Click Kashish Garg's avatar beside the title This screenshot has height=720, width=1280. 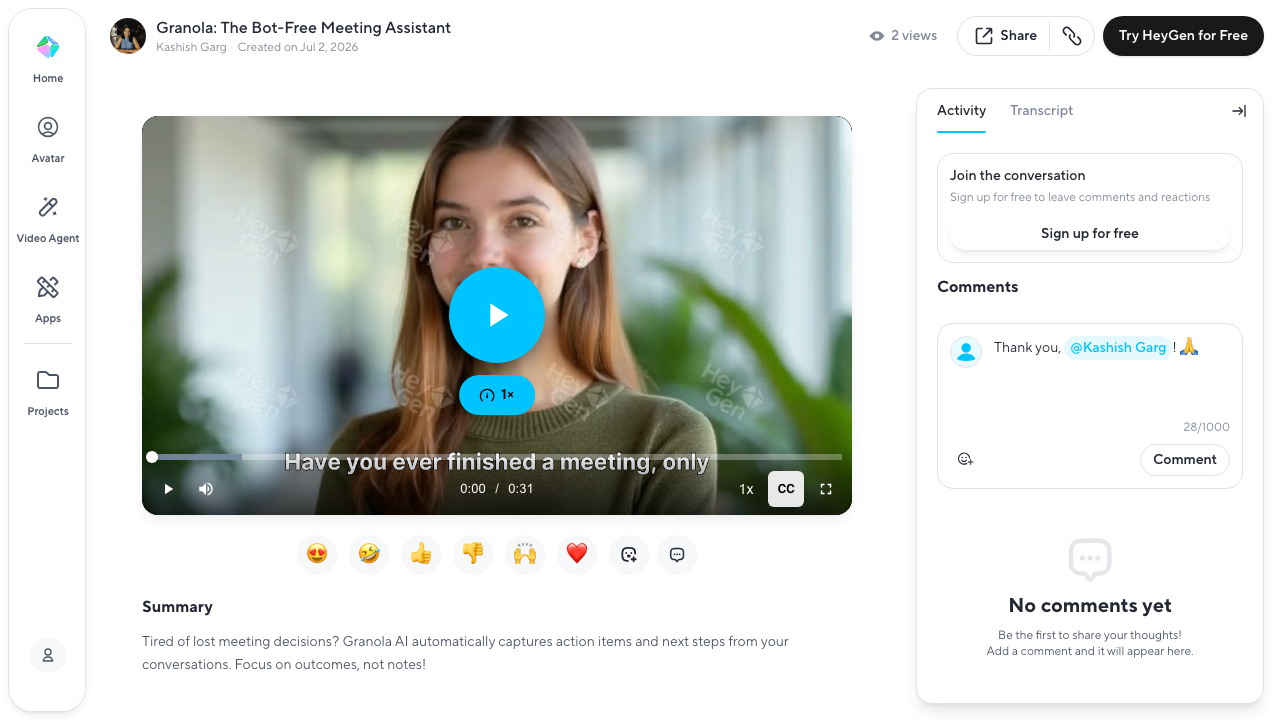click(x=128, y=36)
